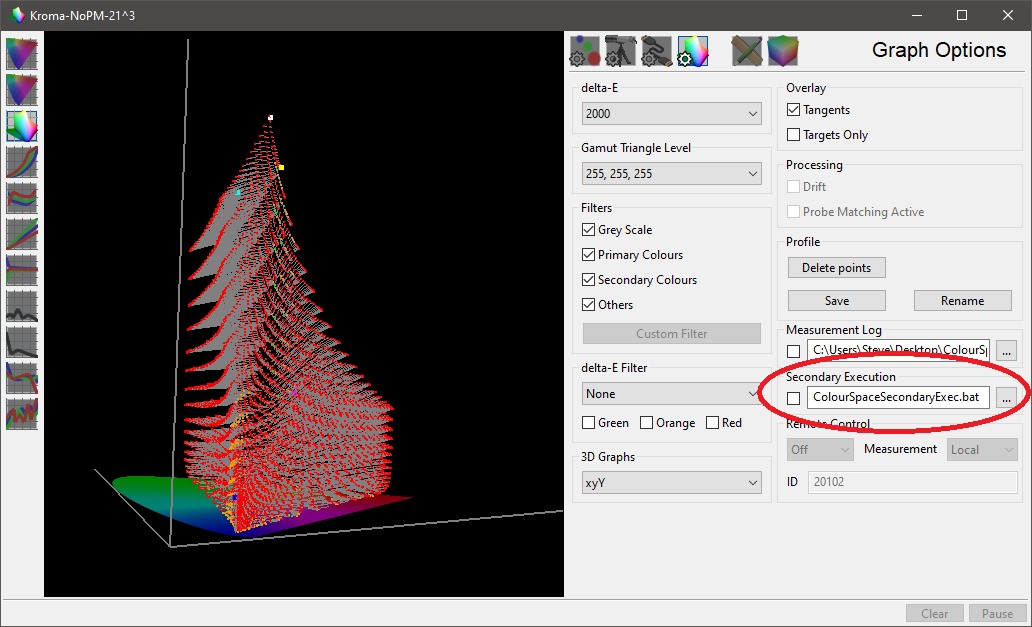The image size is (1032, 627).
Task: Click the RGB circles settings icon
Action: pos(584,50)
